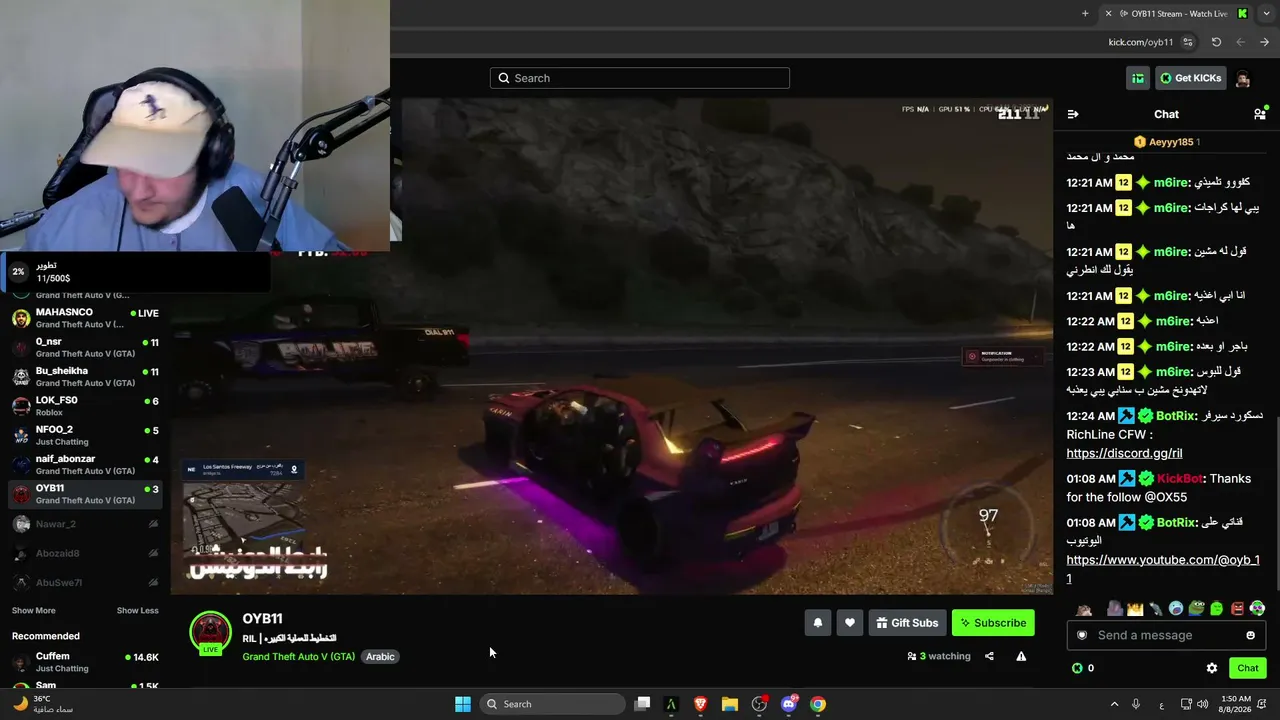
Task: Open File Explorer from the taskbar
Action: [x=730, y=704]
